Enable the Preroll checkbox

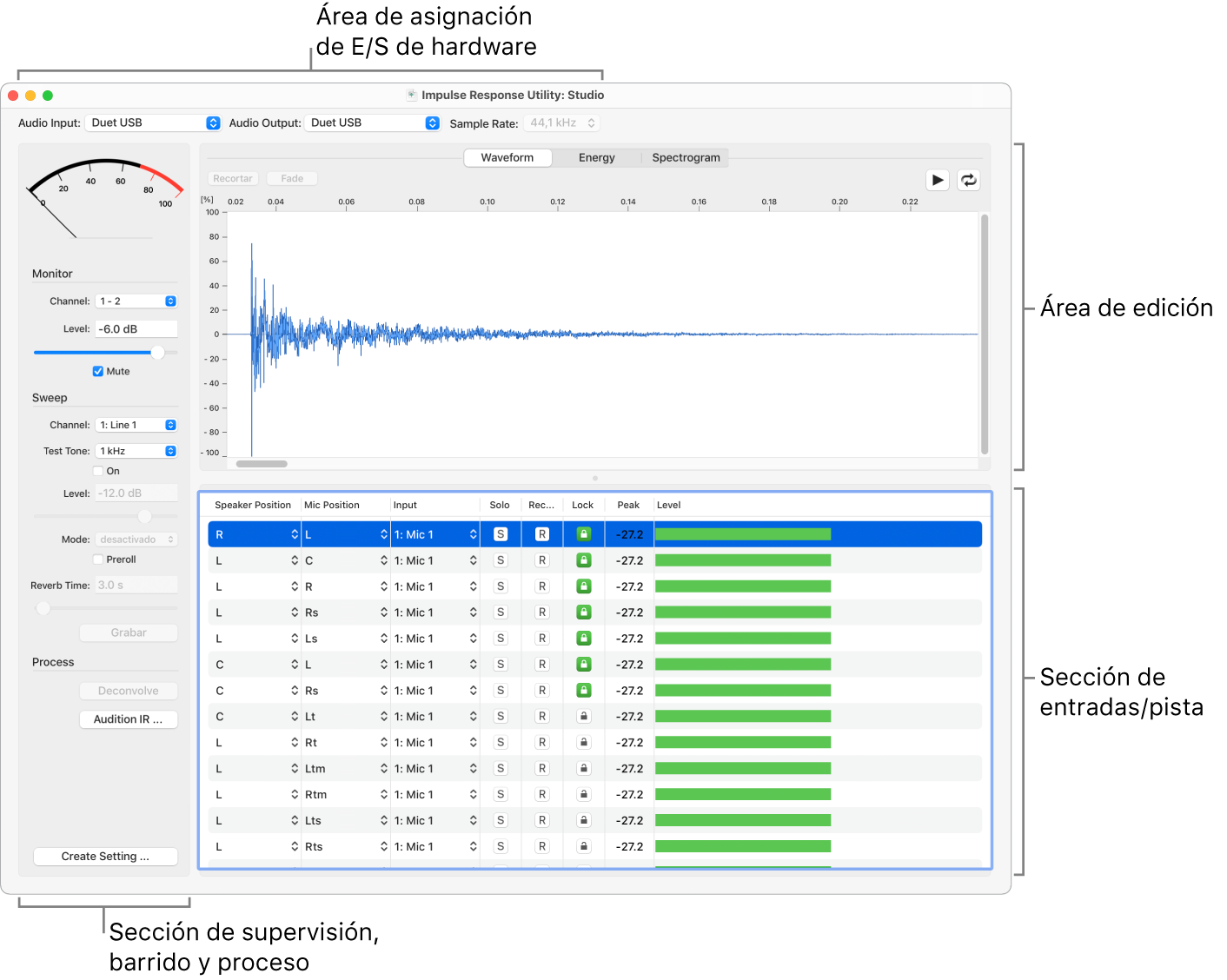tap(98, 560)
